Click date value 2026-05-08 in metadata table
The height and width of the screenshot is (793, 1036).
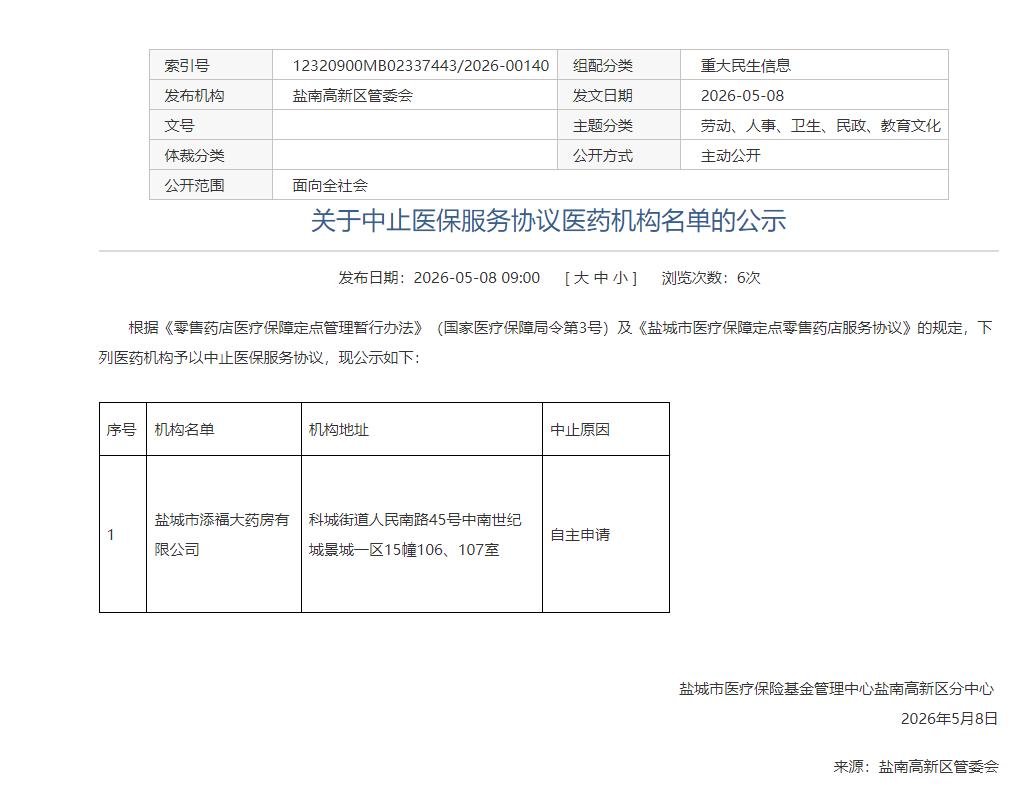coord(743,96)
